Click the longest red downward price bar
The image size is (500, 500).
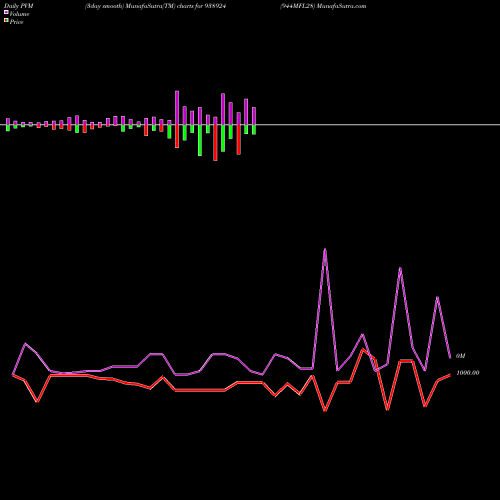[215, 143]
